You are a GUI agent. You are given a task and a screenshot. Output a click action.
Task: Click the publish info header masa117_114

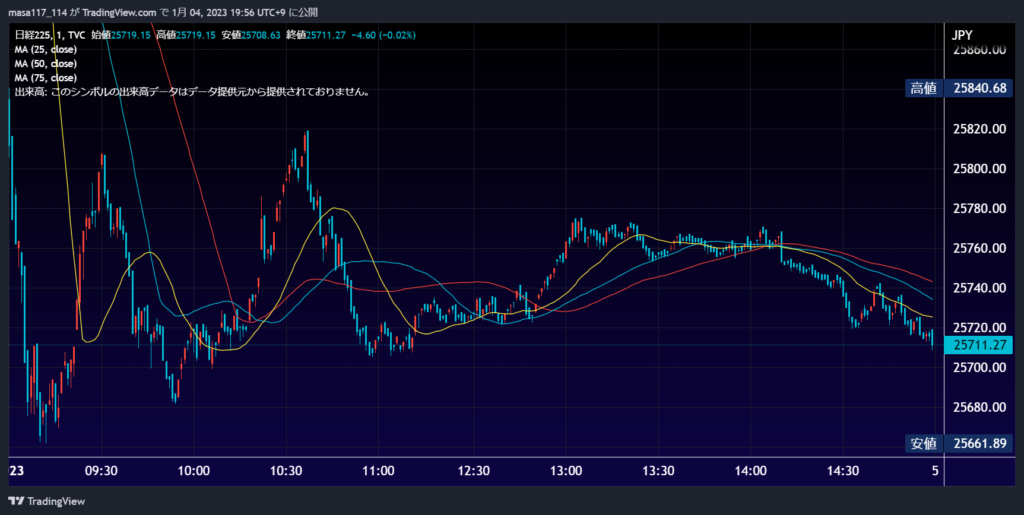pyautogui.click(x=163, y=12)
